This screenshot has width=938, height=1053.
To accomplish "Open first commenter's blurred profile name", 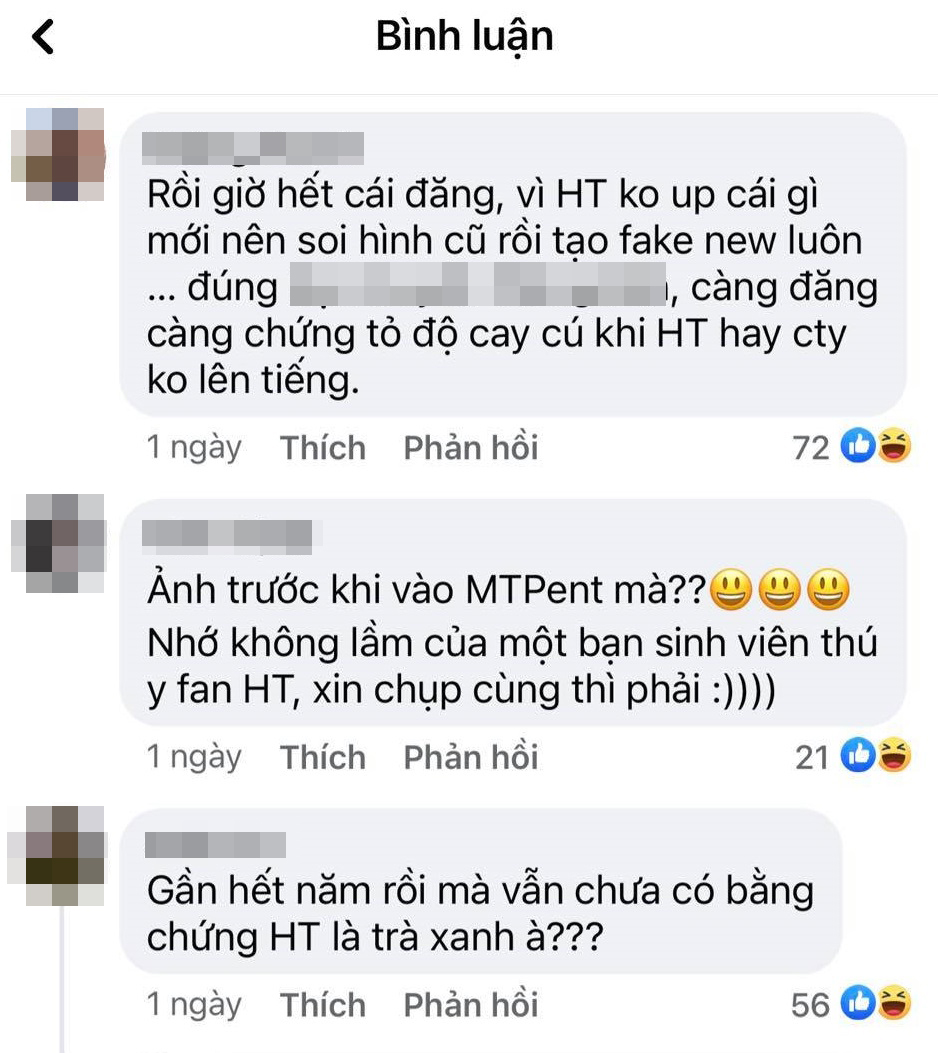I will pyautogui.click(x=253, y=148).
